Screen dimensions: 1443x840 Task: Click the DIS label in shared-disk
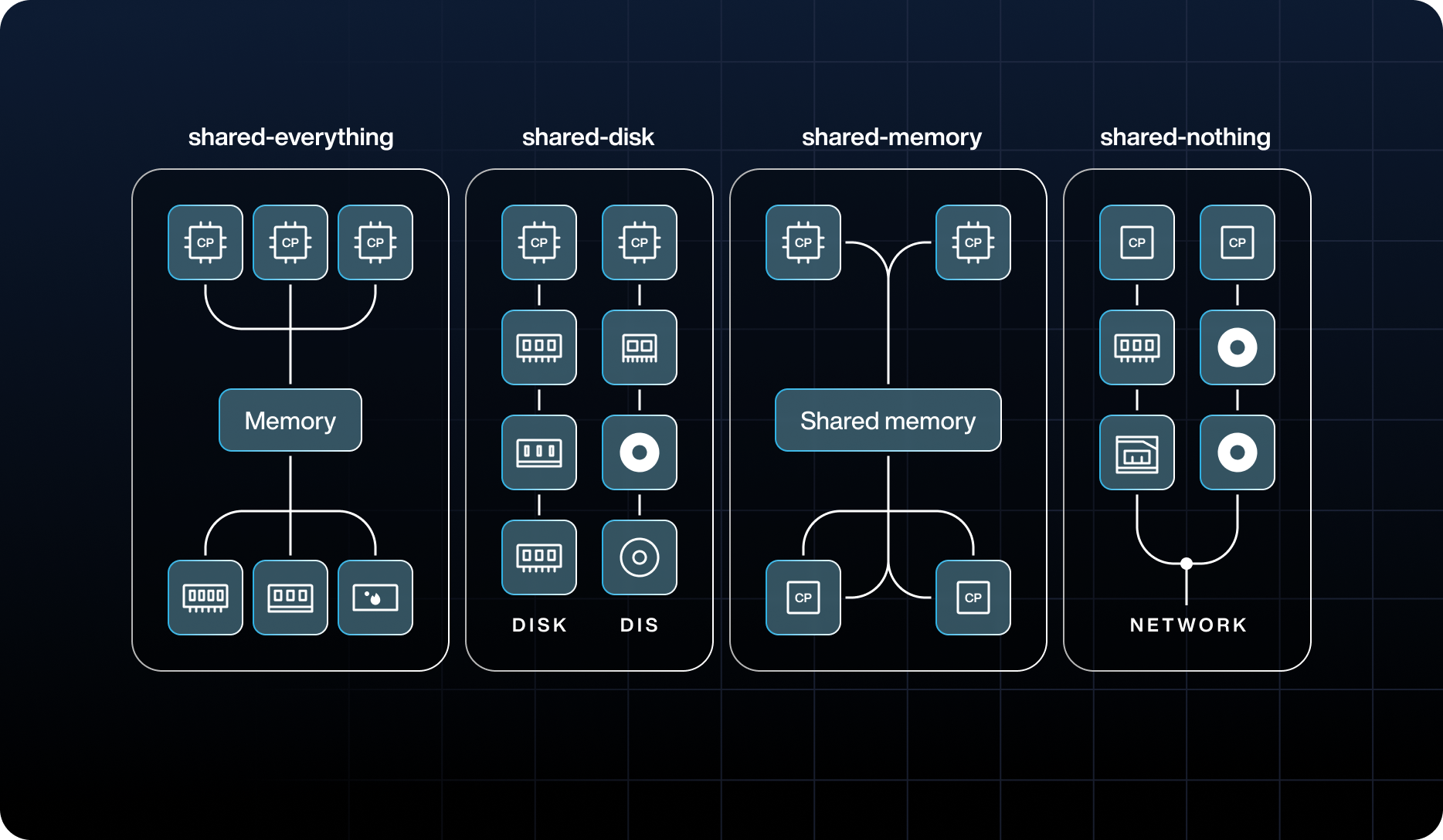pyautogui.click(x=640, y=625)
